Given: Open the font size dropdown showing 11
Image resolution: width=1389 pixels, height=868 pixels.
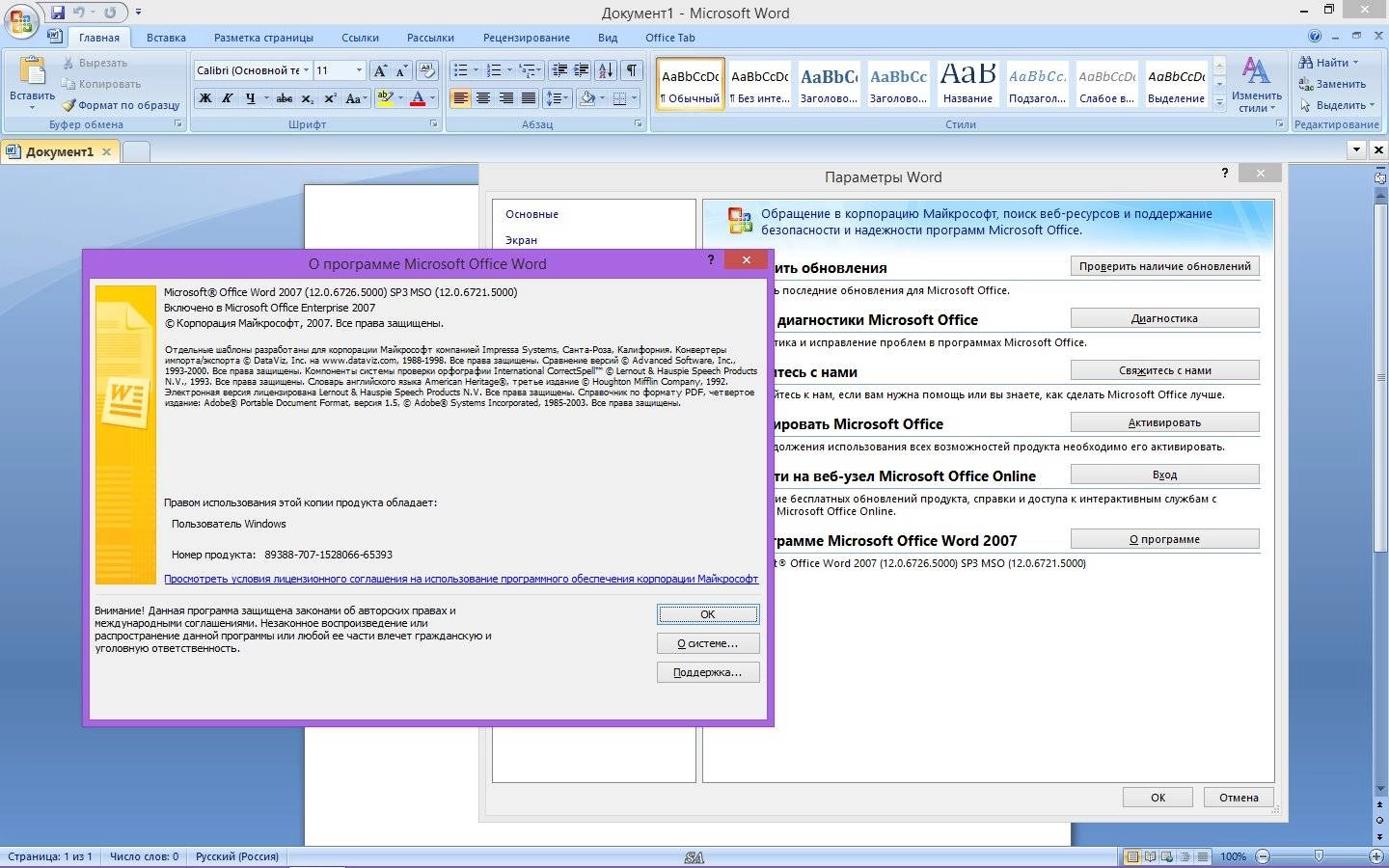Looking at the screenshot, I should pyautogui.click(x=359, y=70).
